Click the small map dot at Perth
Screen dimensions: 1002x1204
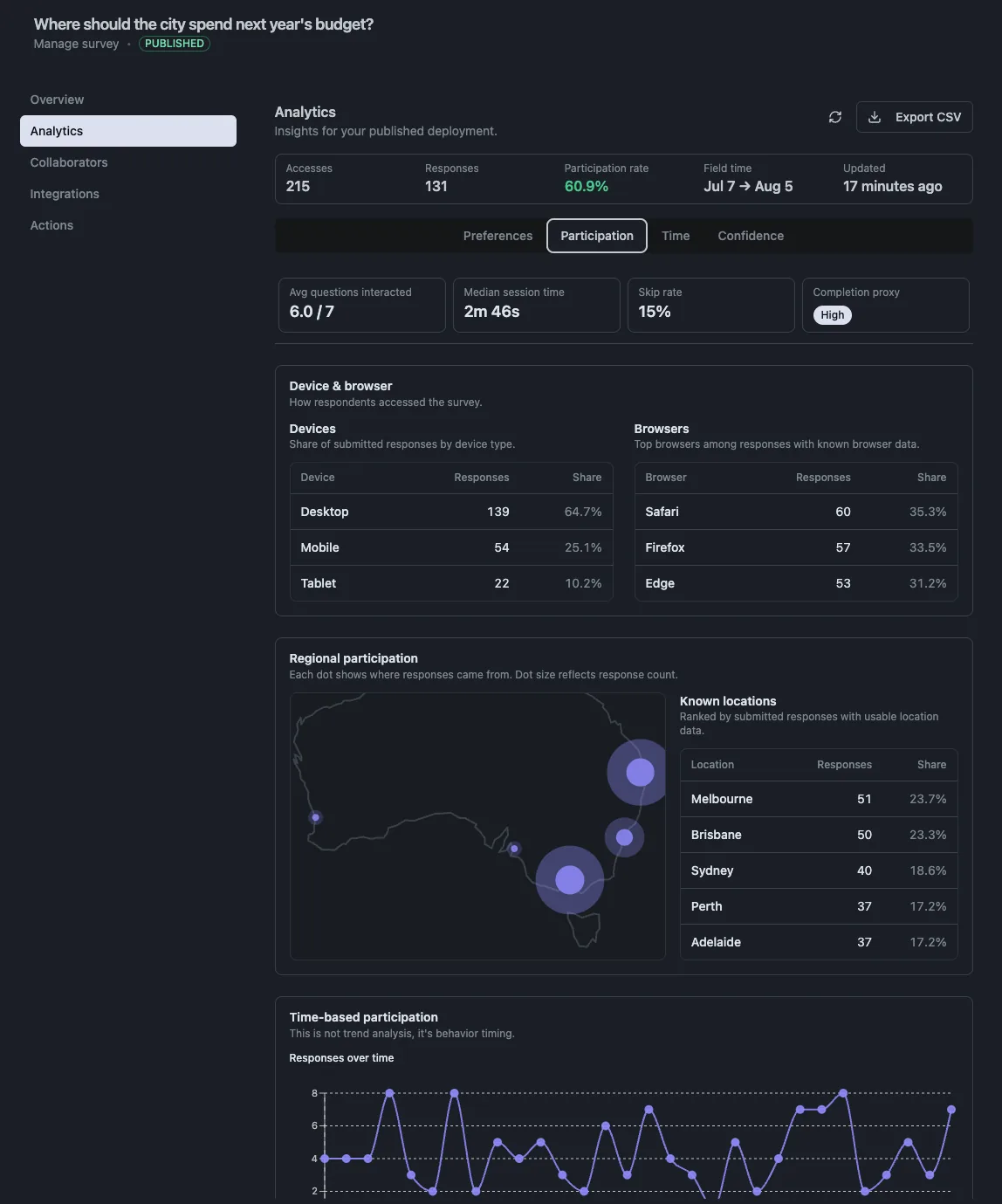[316, 817]
